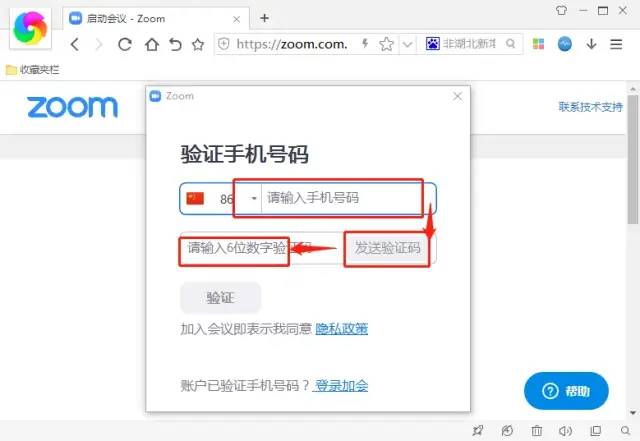The height and width of the screenshot is (441, 640).
Task: Toggle the speaker mute icon in status bar
Action: [x=565, y=431]
